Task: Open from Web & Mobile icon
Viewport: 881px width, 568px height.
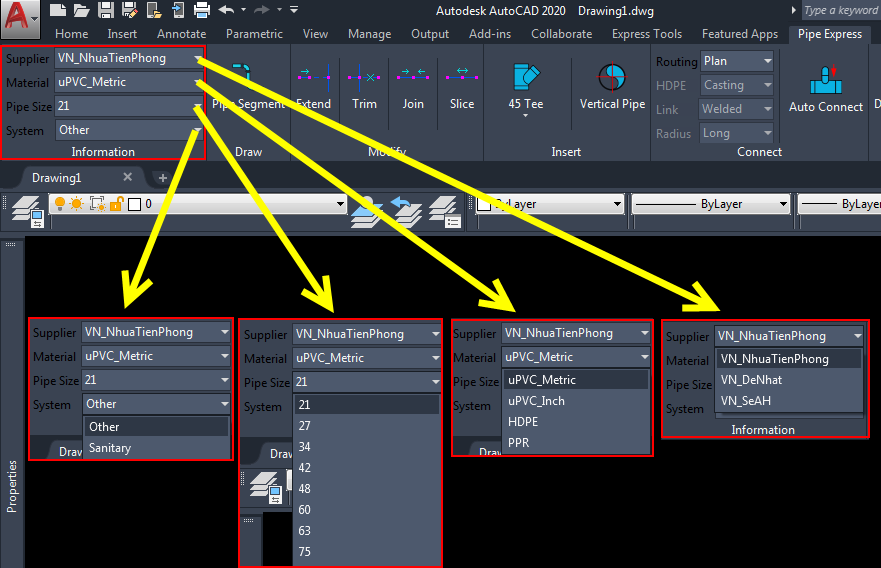Action: click(x=154, y=10)
